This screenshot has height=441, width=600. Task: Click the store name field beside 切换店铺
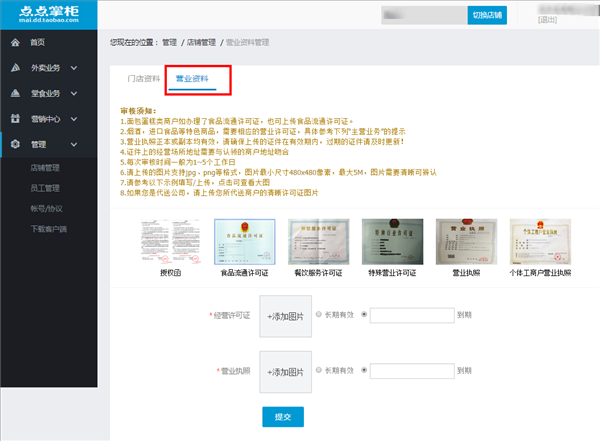(424, 15)
